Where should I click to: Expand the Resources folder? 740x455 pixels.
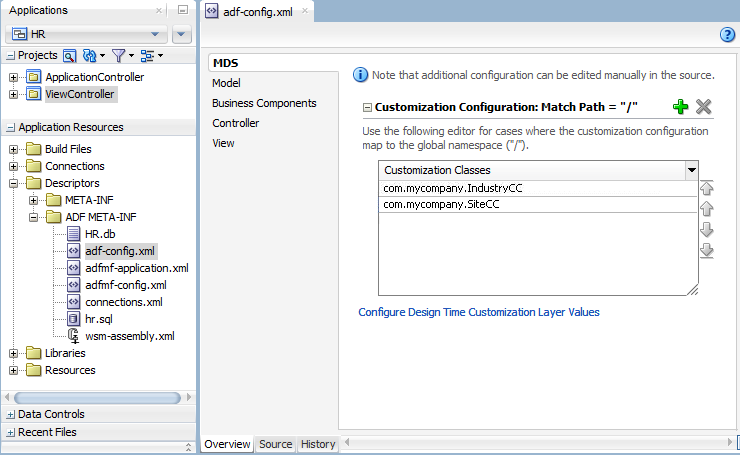tap(13, 370)
